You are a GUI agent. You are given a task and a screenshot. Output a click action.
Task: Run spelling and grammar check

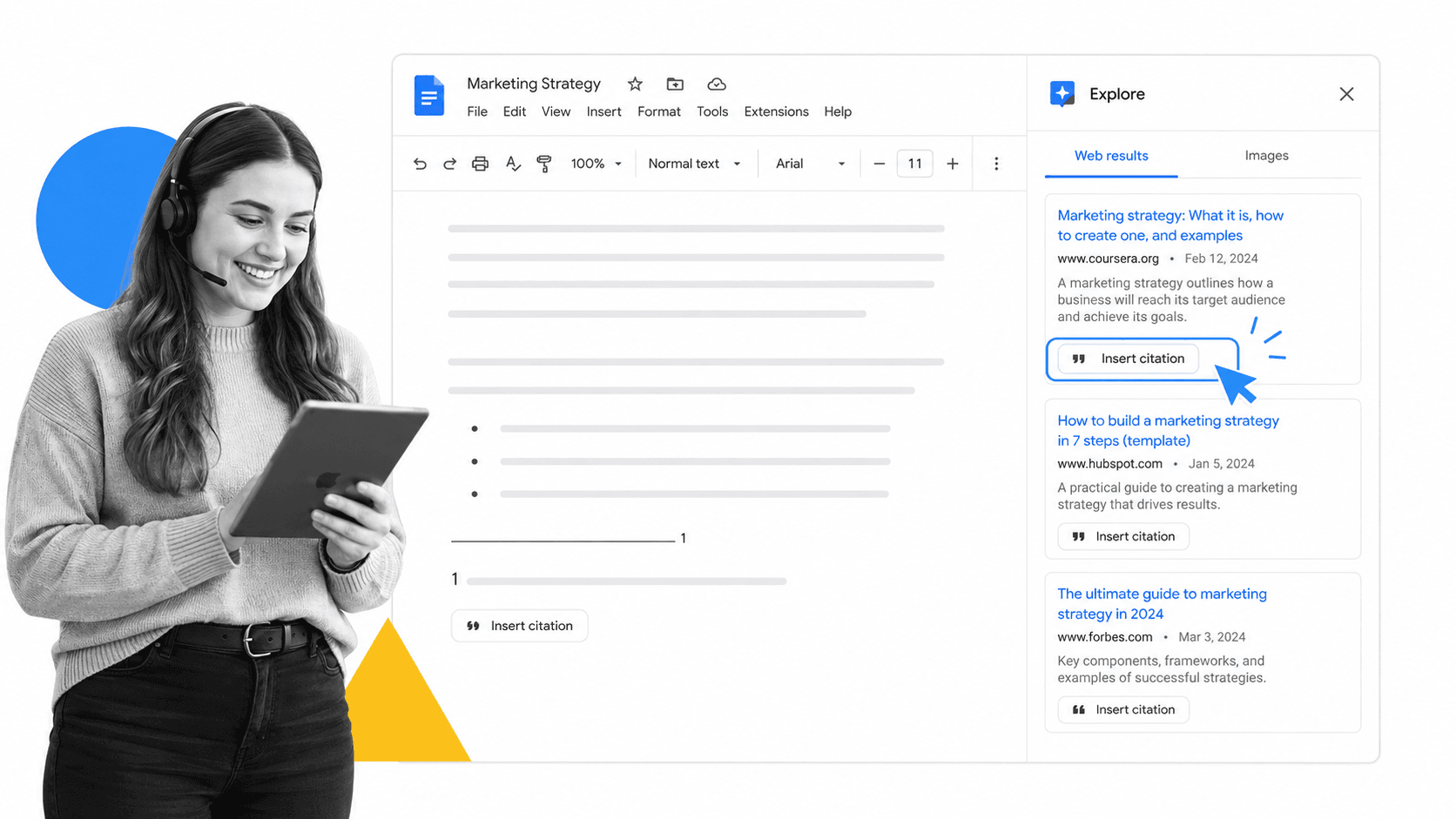click(x=513, y=164)
